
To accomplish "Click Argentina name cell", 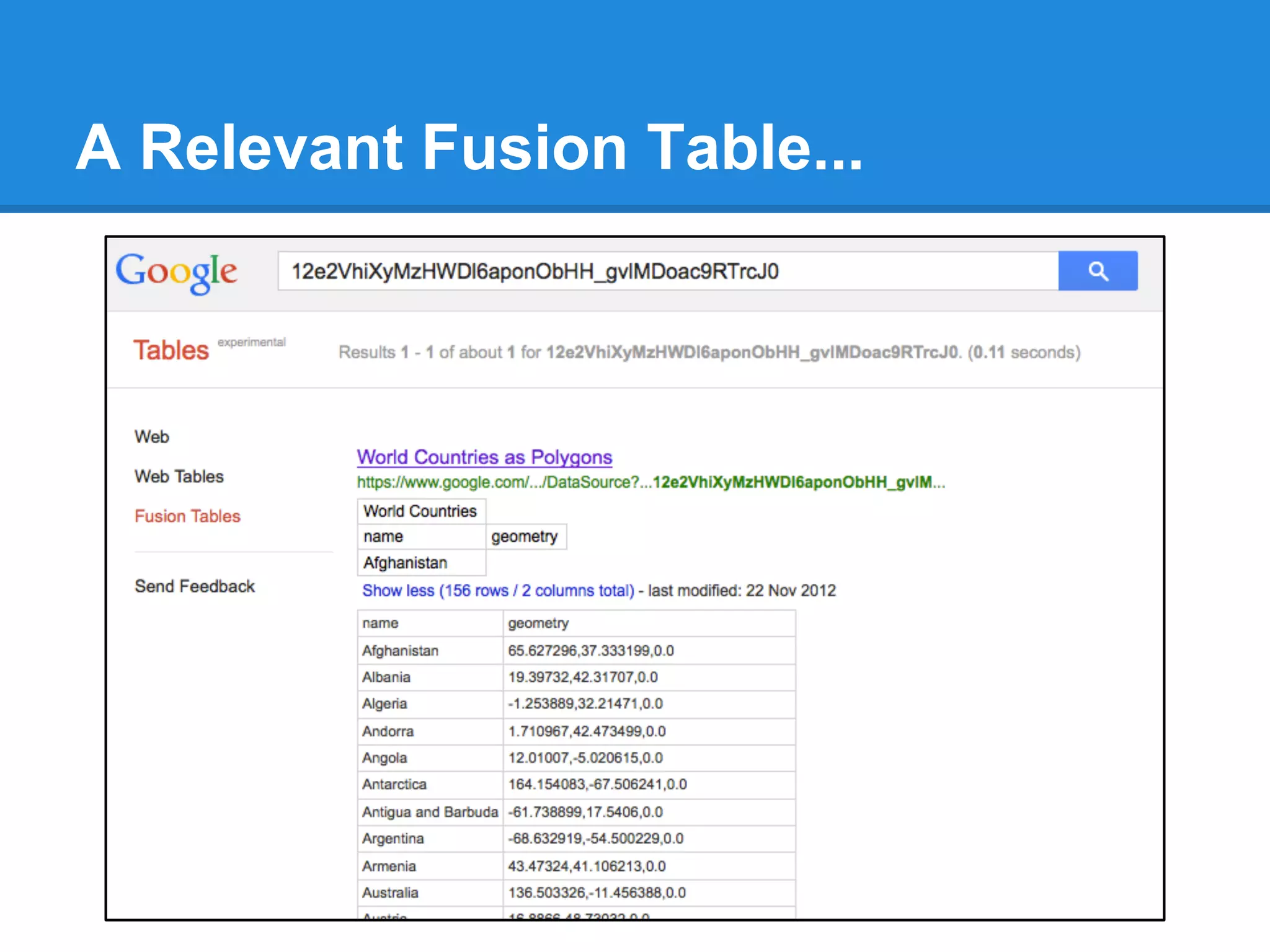I will (x=430, y=839).
